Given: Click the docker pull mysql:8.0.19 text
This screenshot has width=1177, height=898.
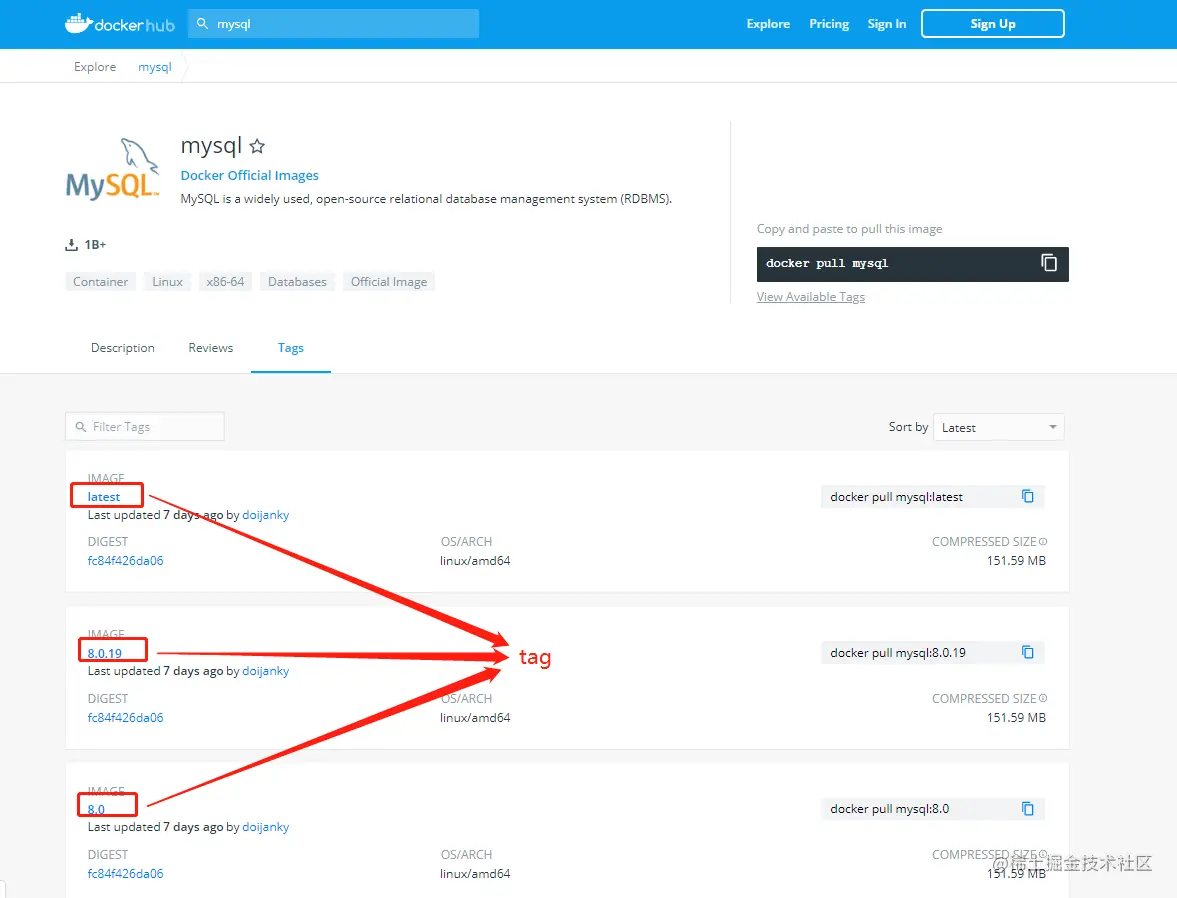Looking at the screenshot, I should click(x=898, y=653).
